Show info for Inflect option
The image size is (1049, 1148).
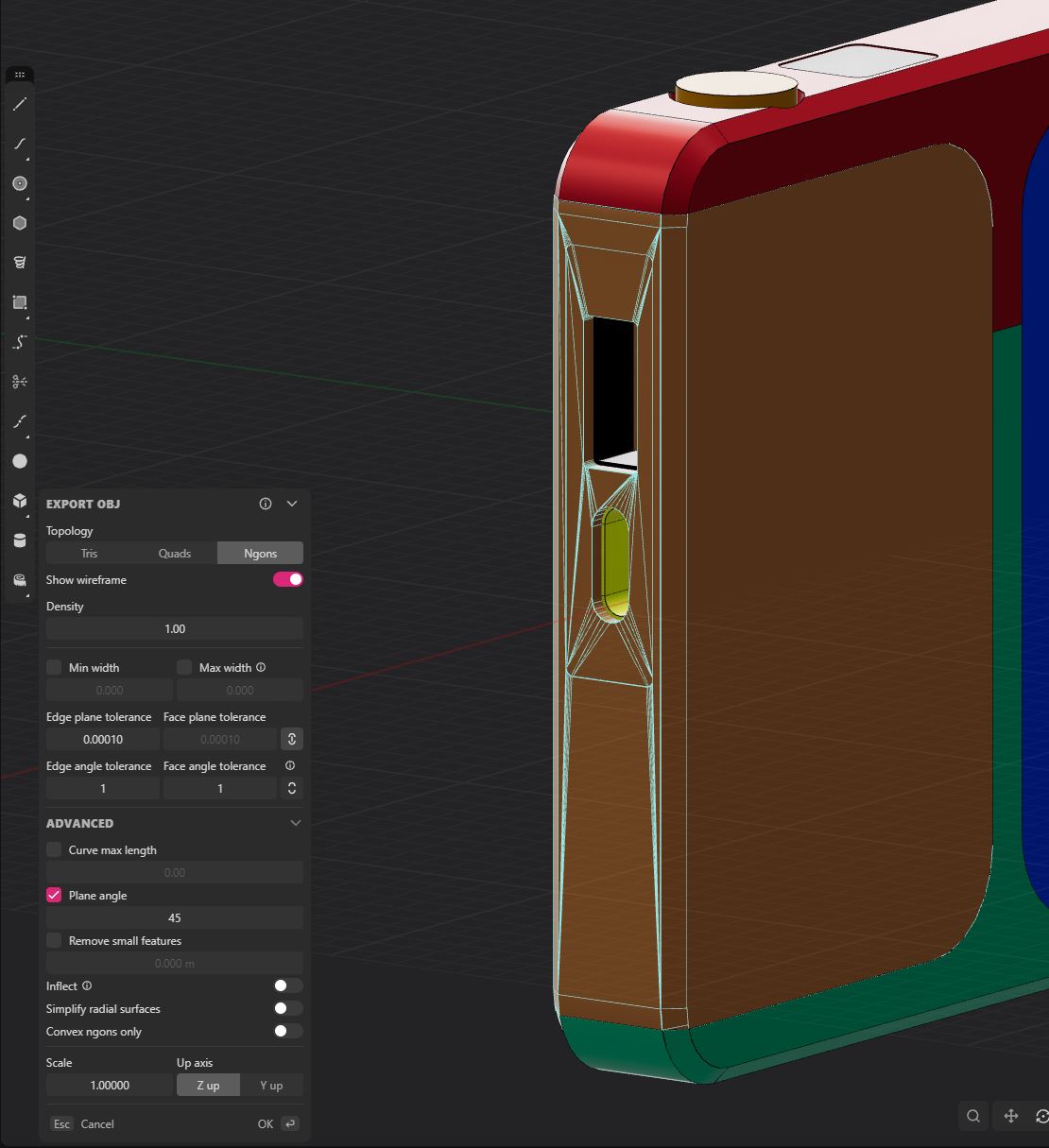87,985
